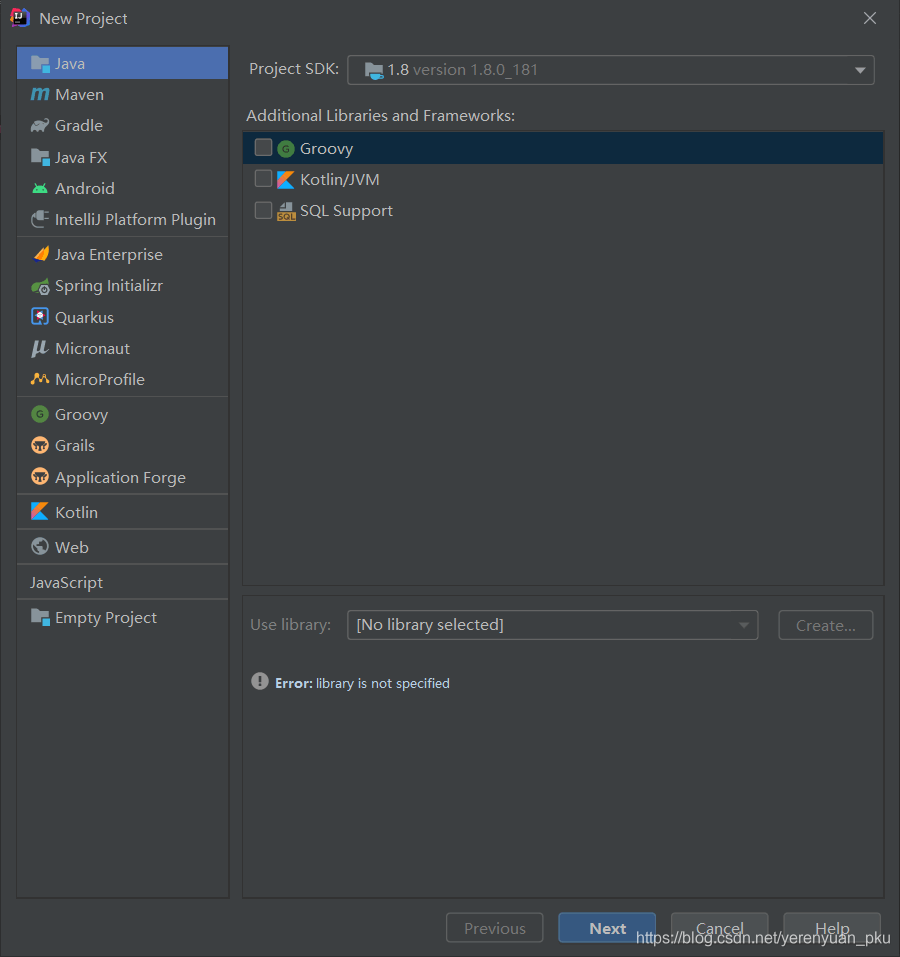Enable the SQL Support checkbox
This screenshot has height=957, width=900.
tap(263, 210)
